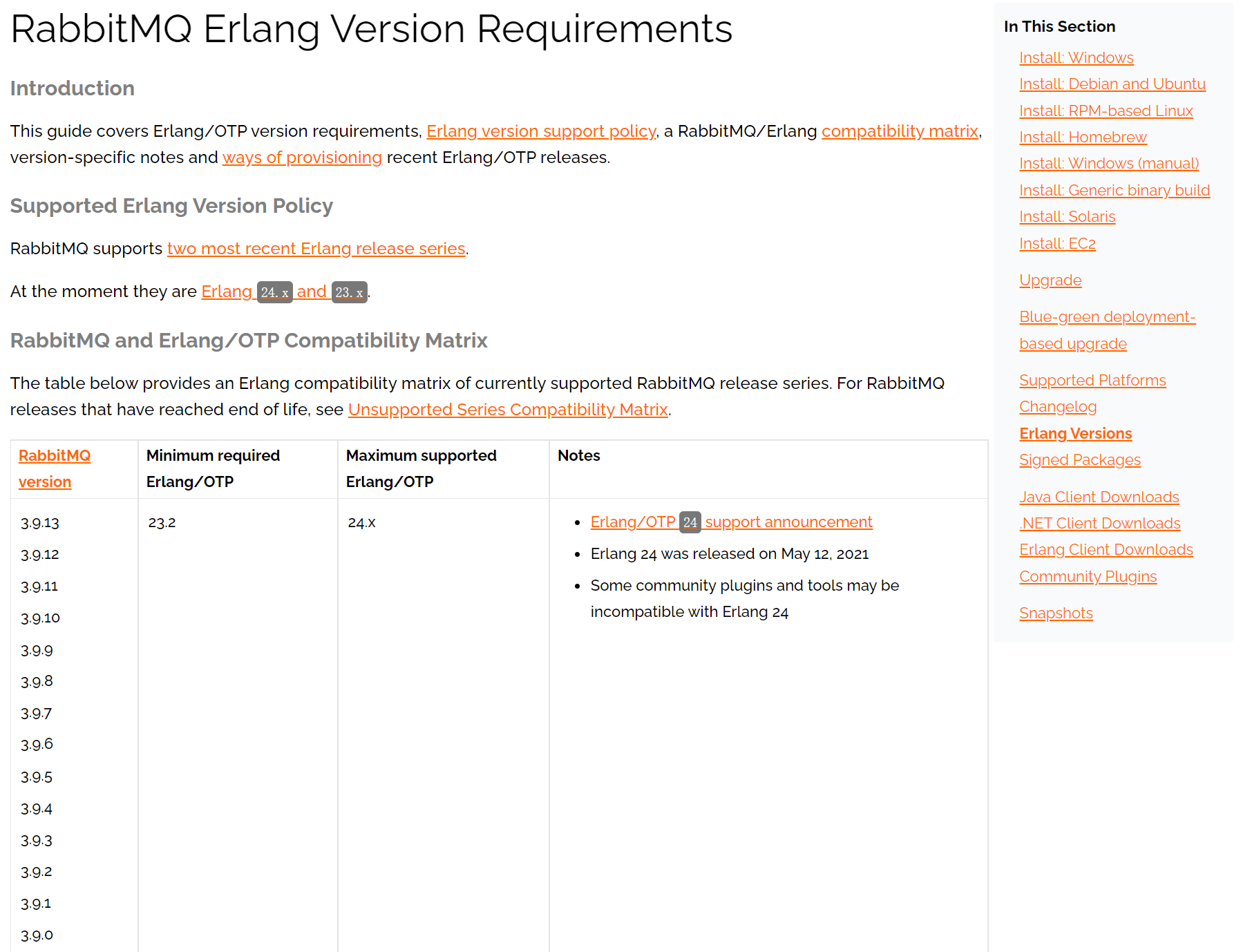Click version 3.9.13 in the table
The width and height of the screenshot is (1241, 952).
pyautogui.click(x=40, y=523)
